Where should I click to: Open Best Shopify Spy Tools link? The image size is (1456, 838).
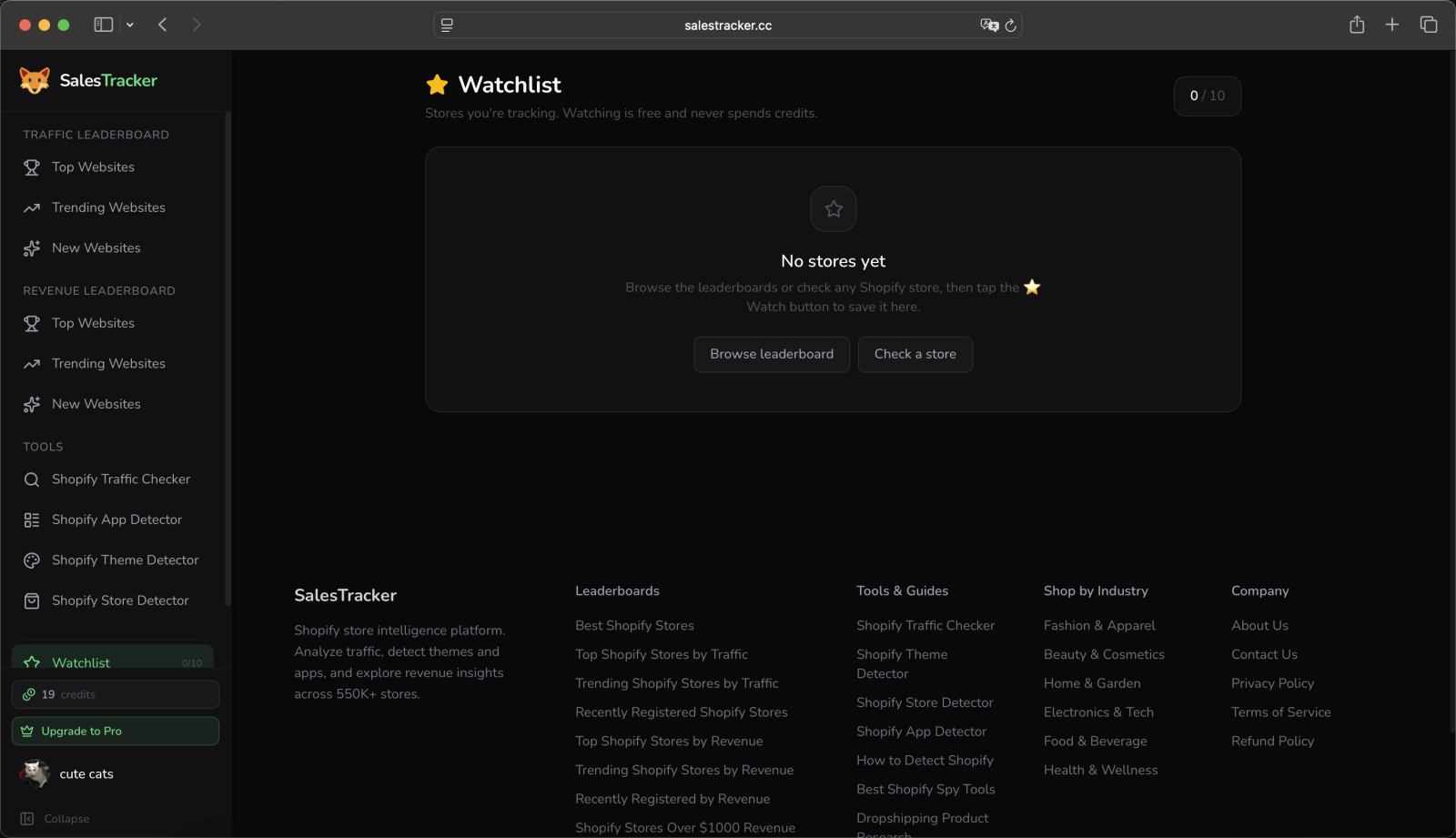[925, 790]
